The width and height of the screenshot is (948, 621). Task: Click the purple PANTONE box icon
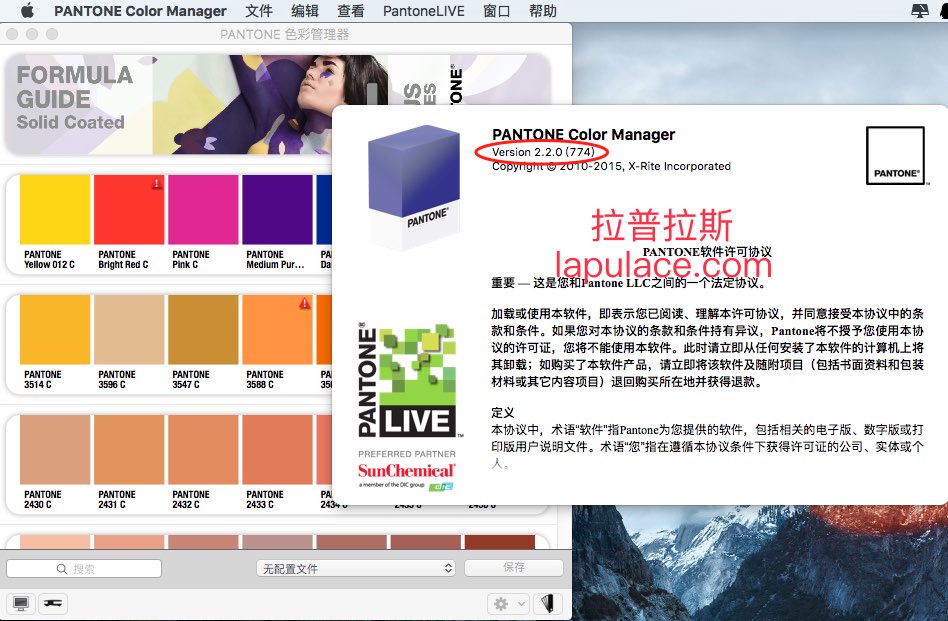tap(412, 187)
